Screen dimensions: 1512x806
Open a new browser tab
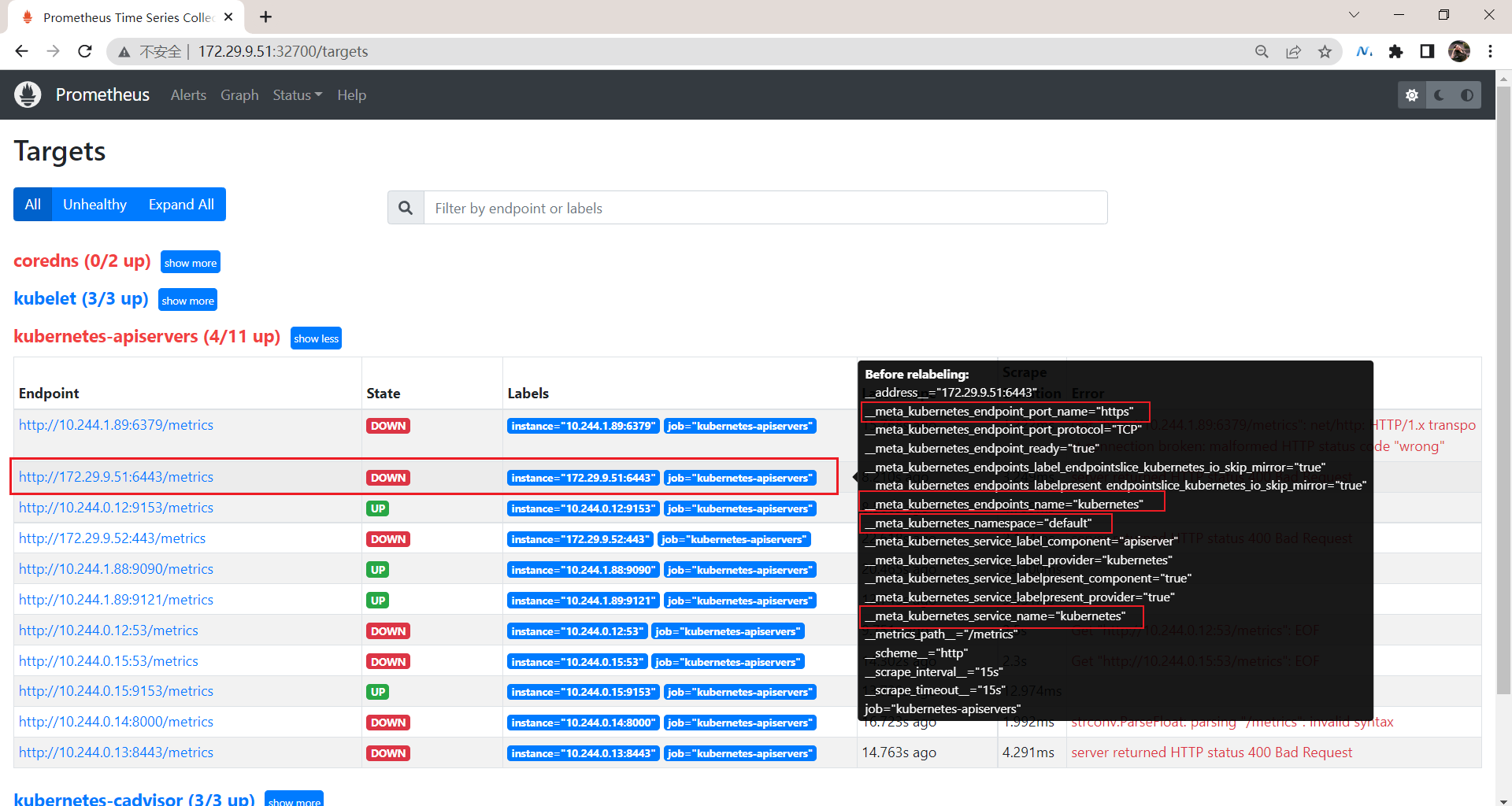click(266, 17)
